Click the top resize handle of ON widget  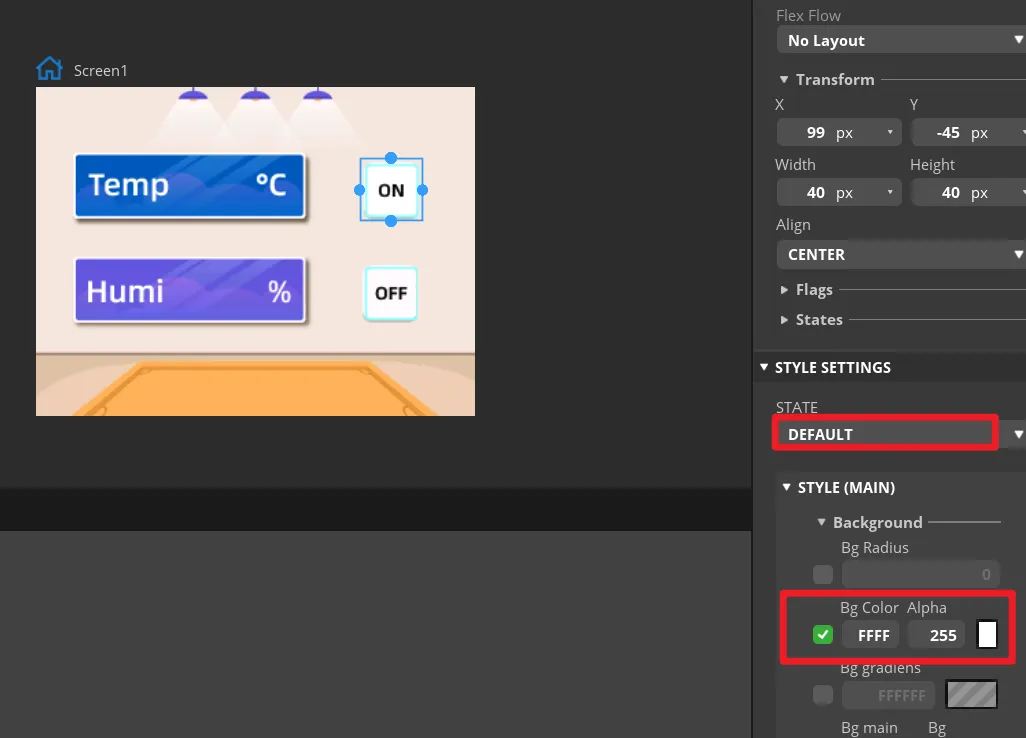point(391,158)
